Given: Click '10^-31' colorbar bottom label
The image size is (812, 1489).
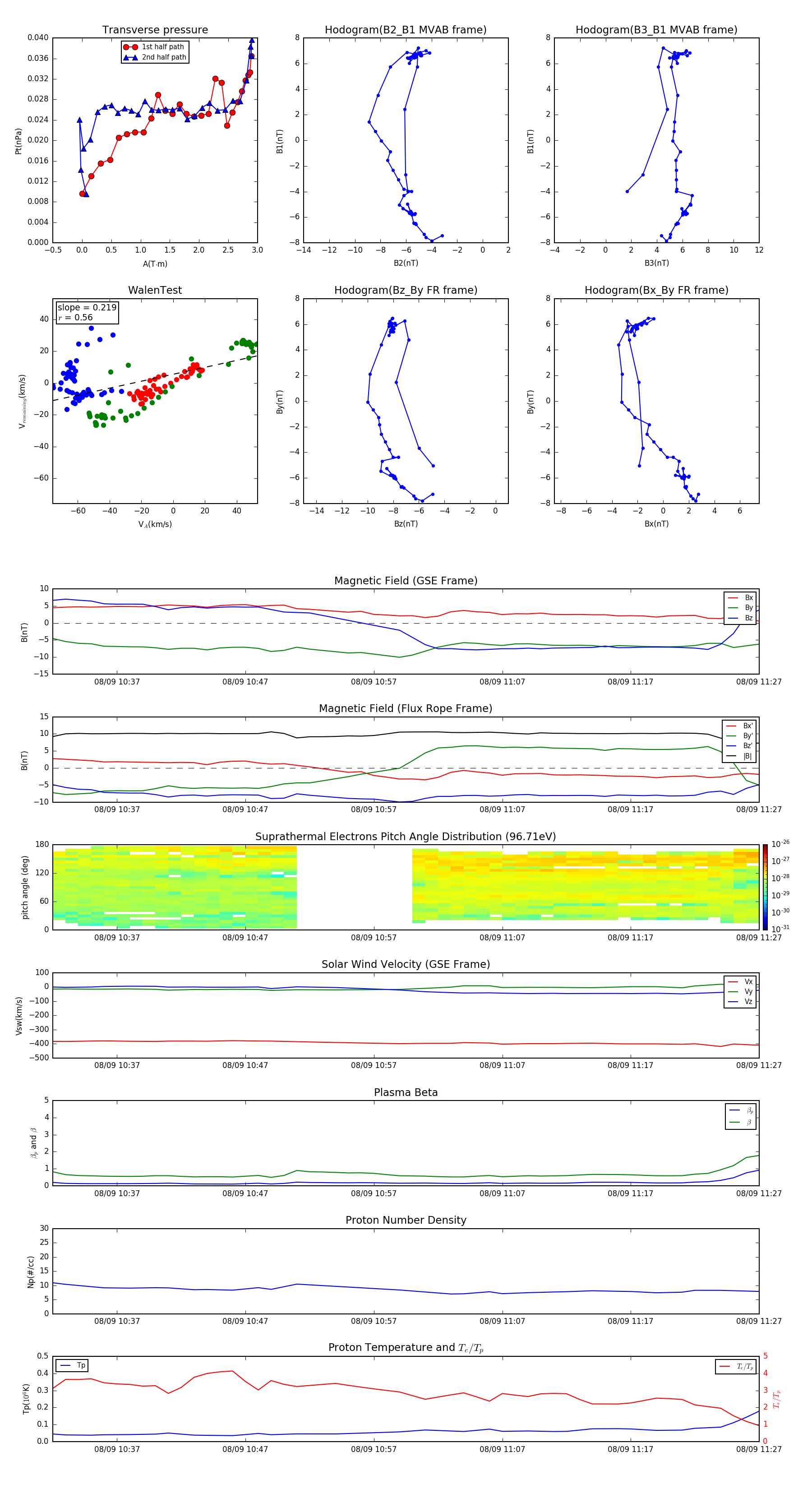Looking at the screenshot, I should pos(780,929).
